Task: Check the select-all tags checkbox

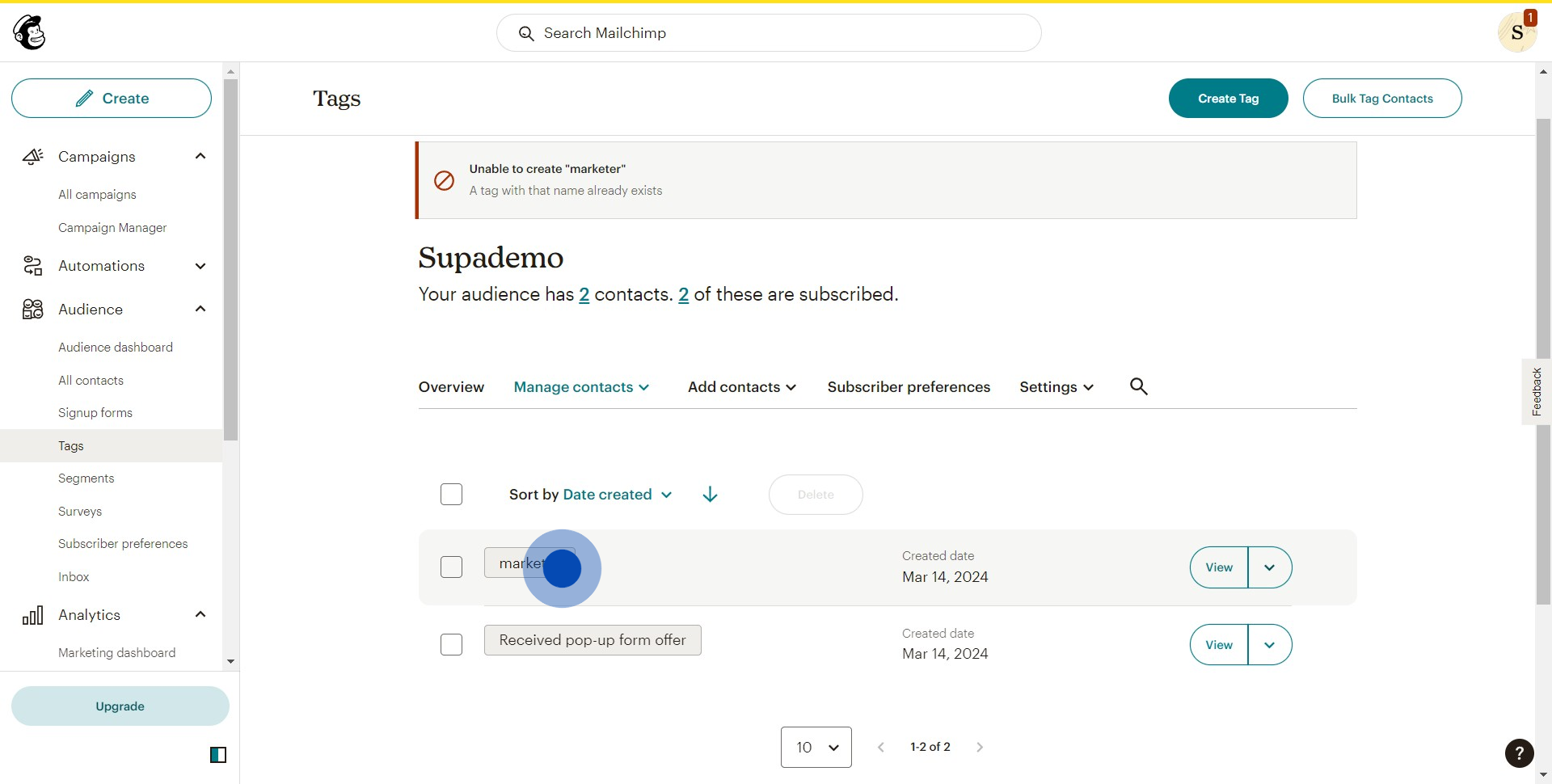Action: (452, 495)
